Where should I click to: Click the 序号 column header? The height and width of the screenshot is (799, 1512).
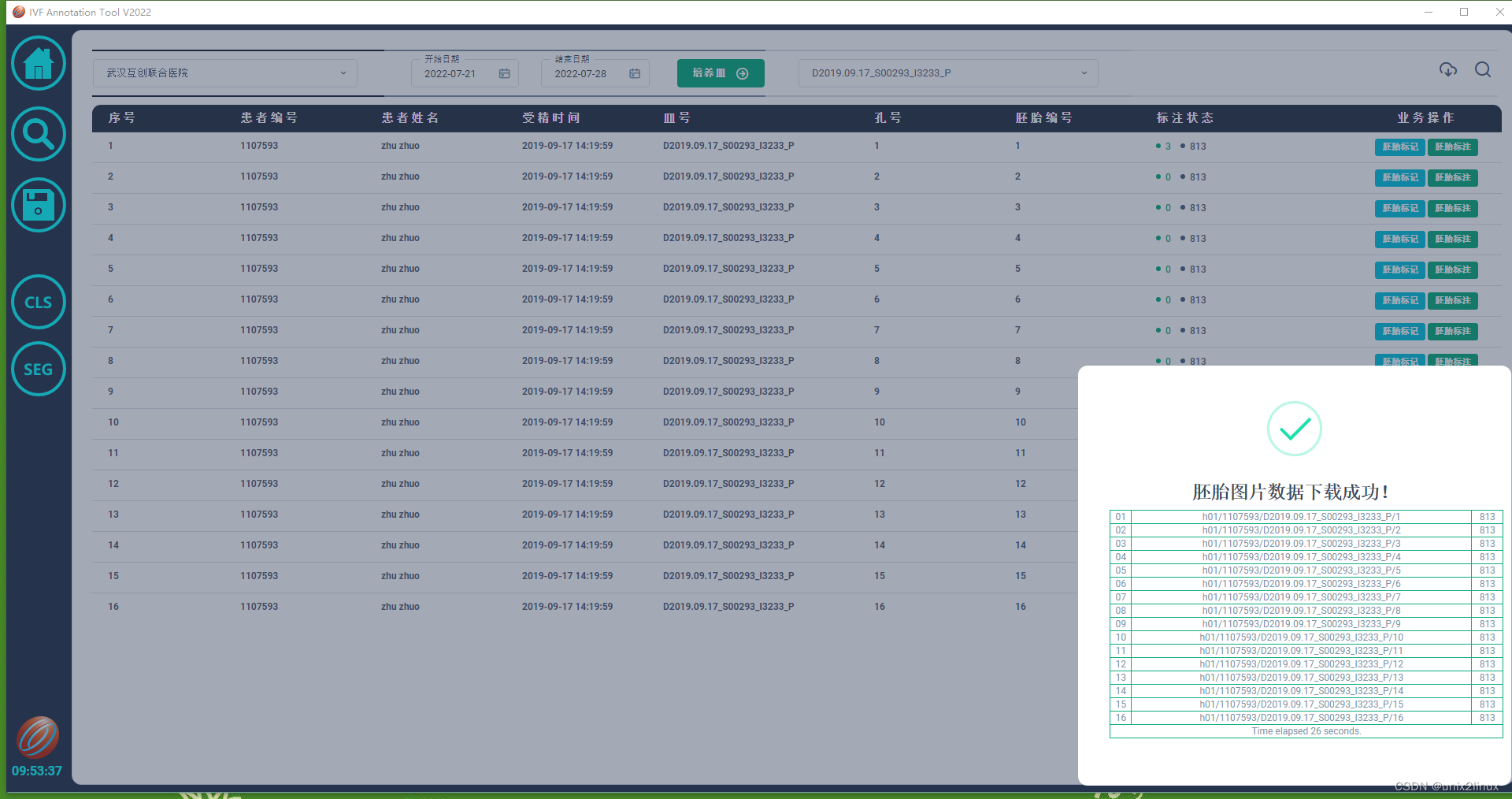click(x=122, y=117)
